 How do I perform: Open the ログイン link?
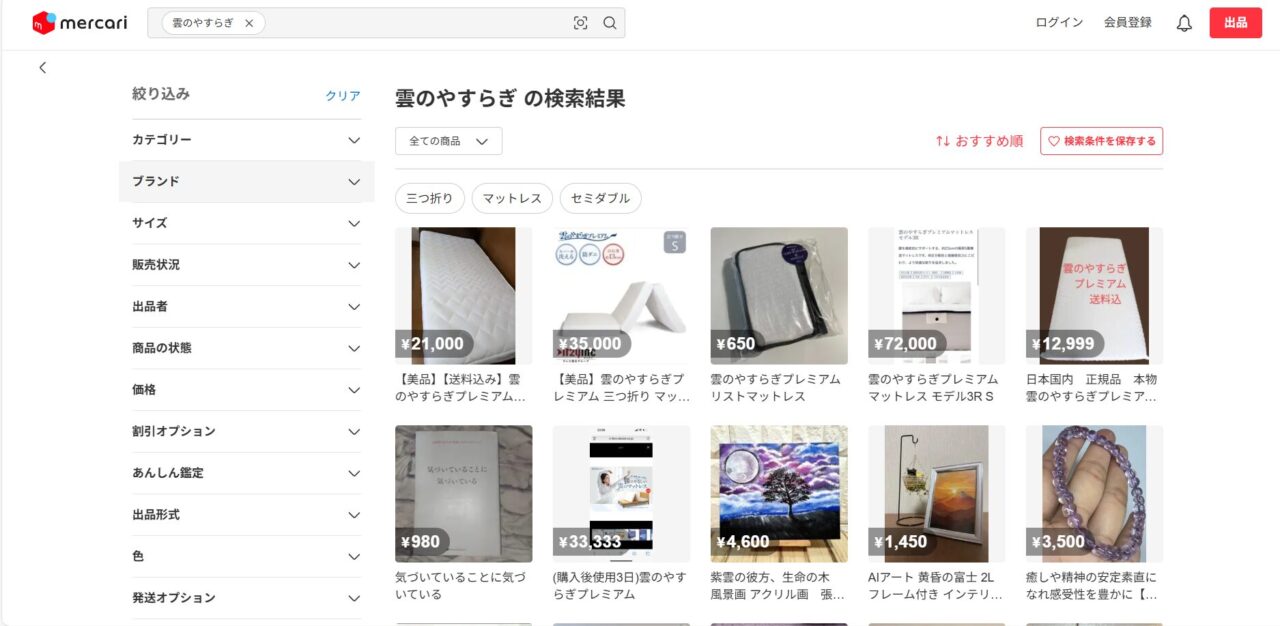1059,22
